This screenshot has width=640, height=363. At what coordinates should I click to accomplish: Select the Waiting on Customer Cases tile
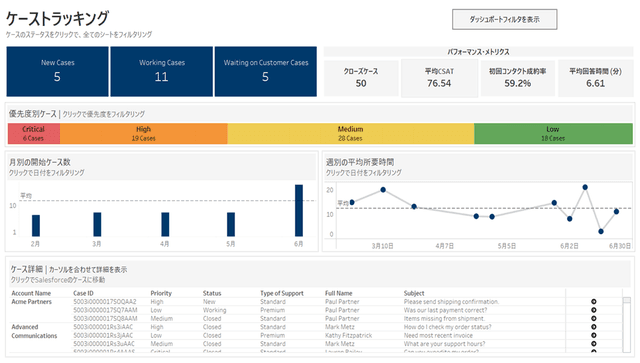(x=266, y=71)
